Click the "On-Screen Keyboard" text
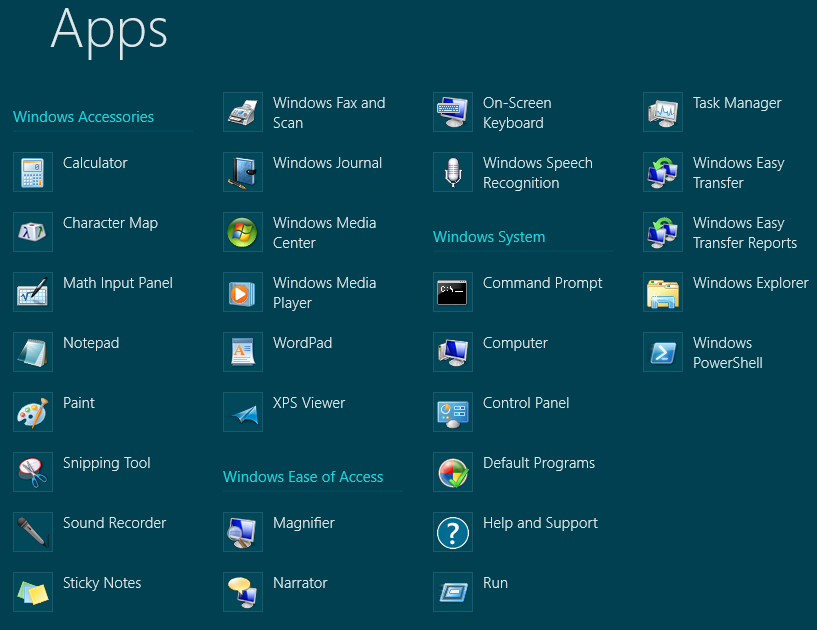Image resolution: width=817 pixels, height=630 pixels. pos(517,113)
